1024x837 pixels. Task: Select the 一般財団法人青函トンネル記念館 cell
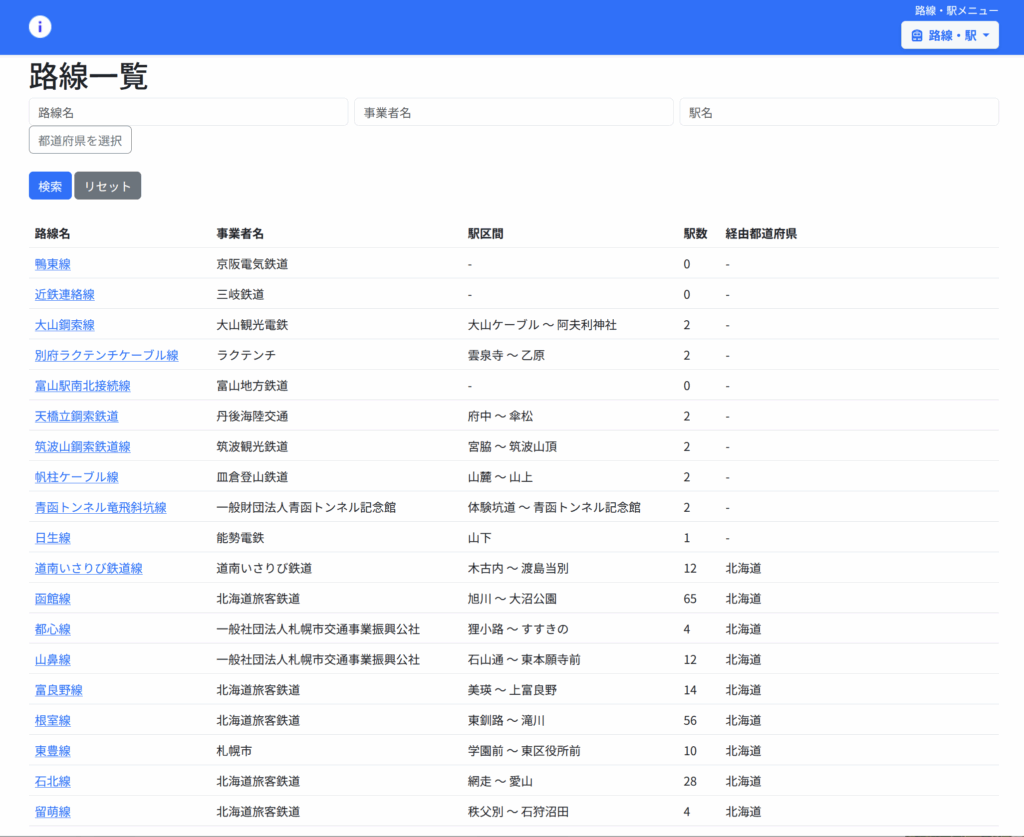pos(306,508)
